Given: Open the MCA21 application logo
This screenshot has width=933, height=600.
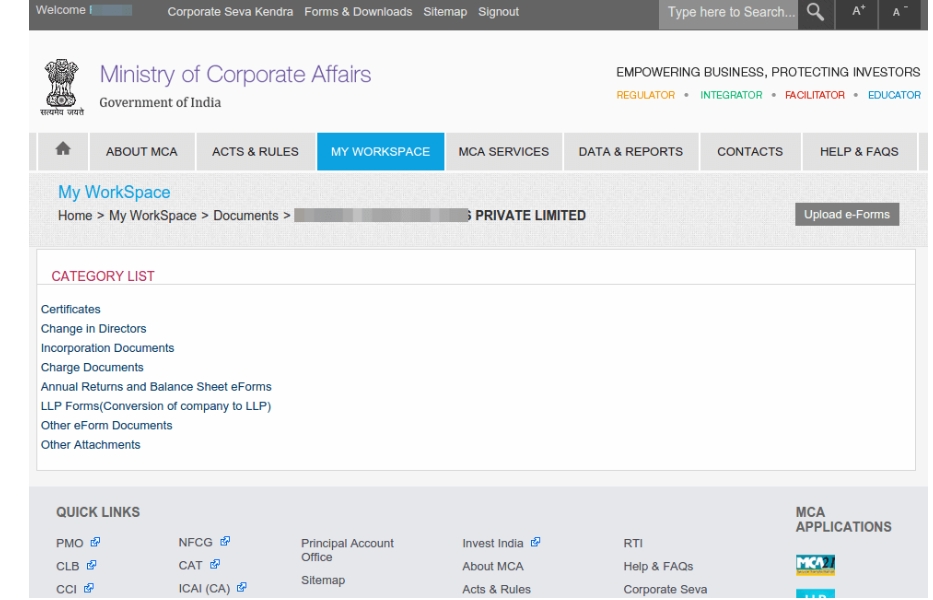Looking at the screenshot, I should click(815, 565).
